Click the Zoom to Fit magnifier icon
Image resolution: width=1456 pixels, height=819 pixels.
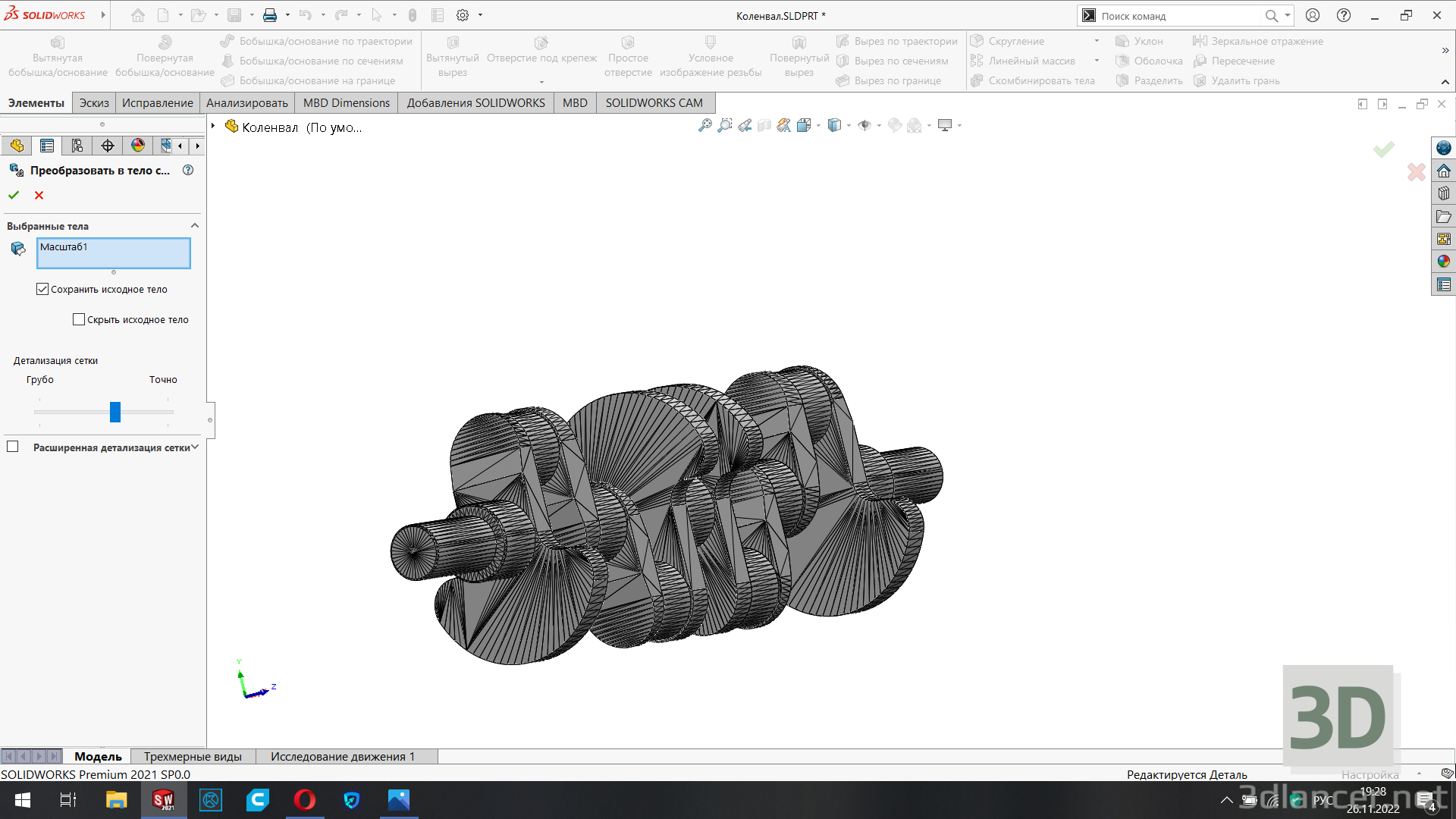[705, 125]
